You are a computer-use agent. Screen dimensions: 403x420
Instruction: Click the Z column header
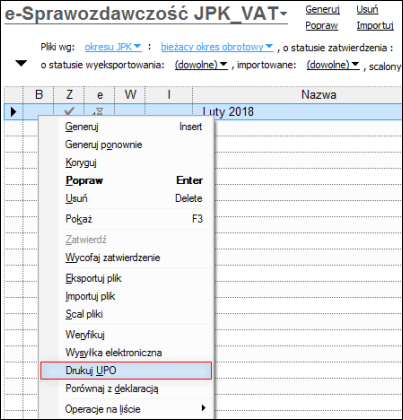point(69,95)
